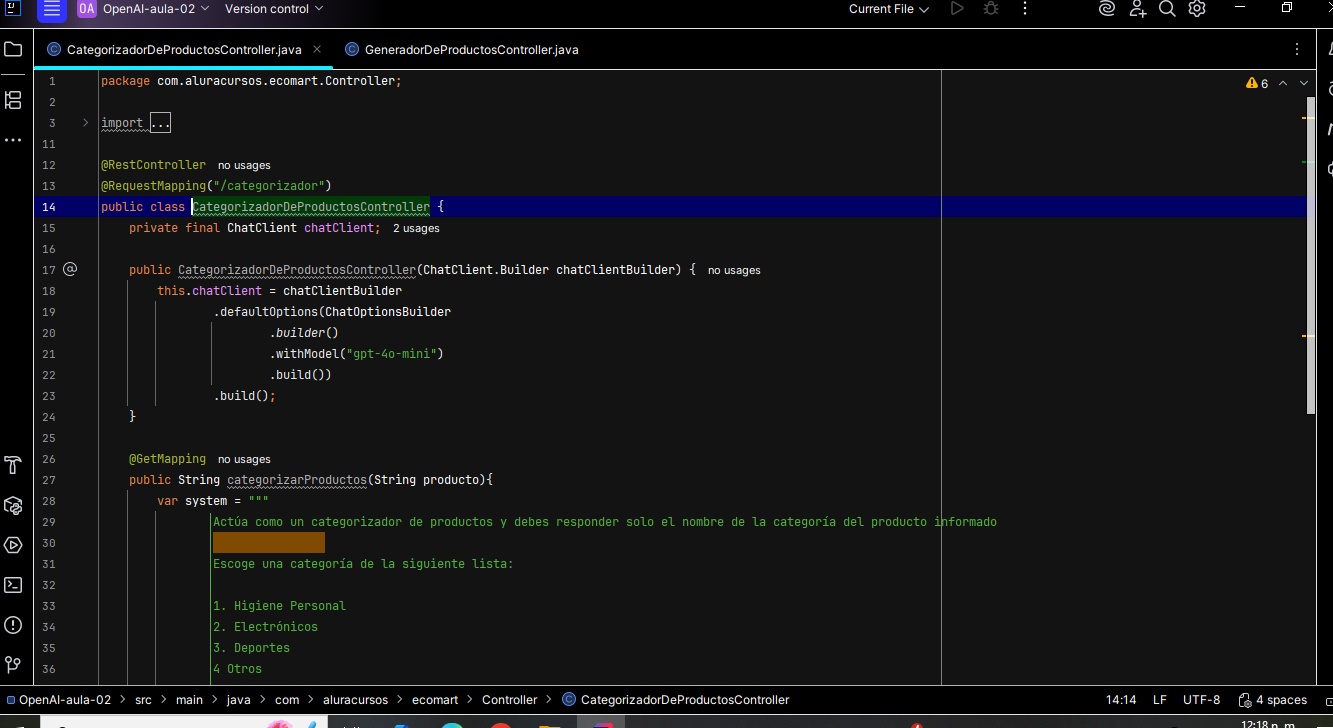Viewport: 1333px width, 728px height.
Task: Go to previous highlighted problem arrow
Action: [1283, 83]
